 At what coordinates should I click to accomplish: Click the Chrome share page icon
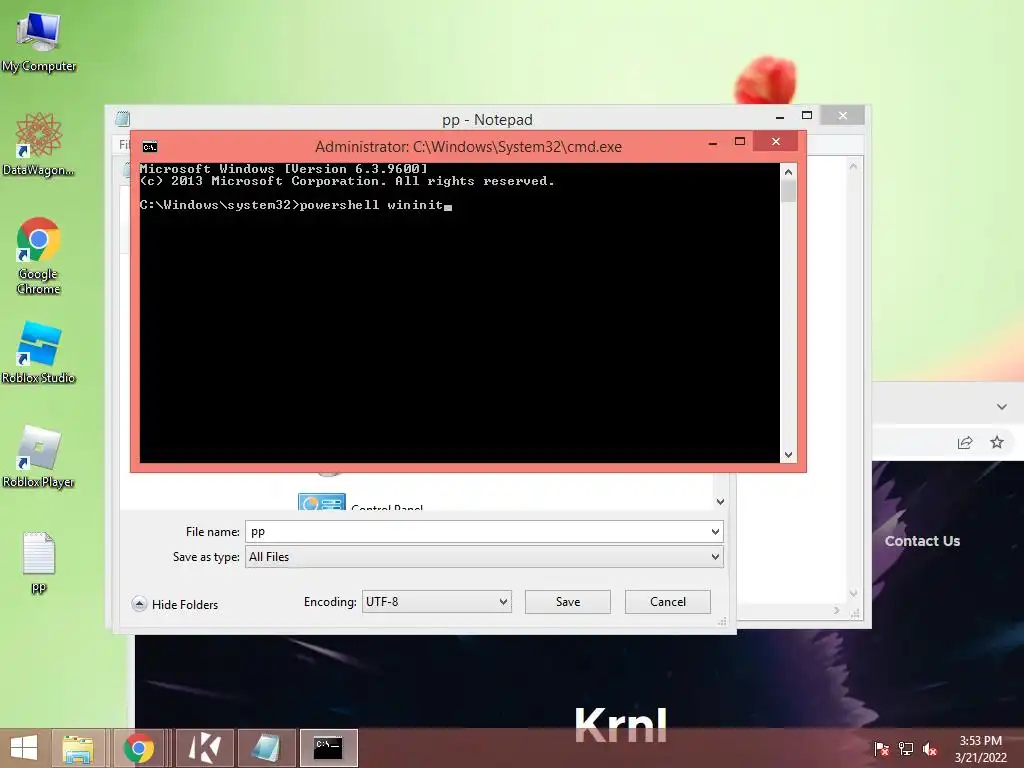coord(965,443)
